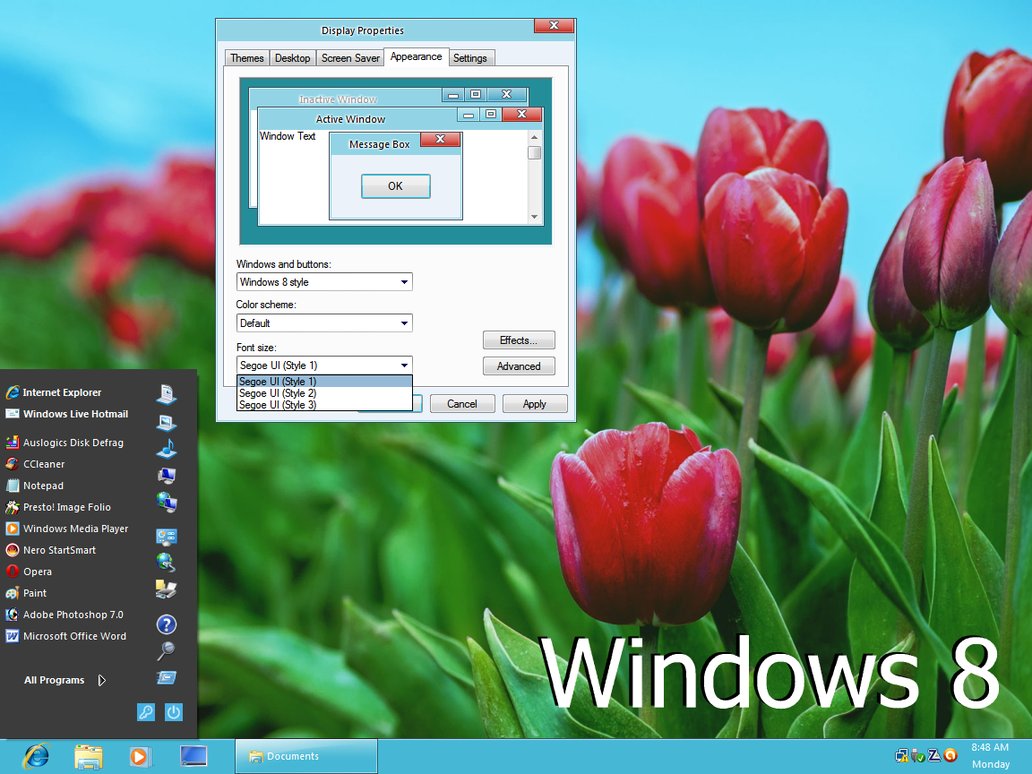This screenshot has height=774, width=1032.
Task: Open the Color scheme dropdown
Action: click(324, 323)
